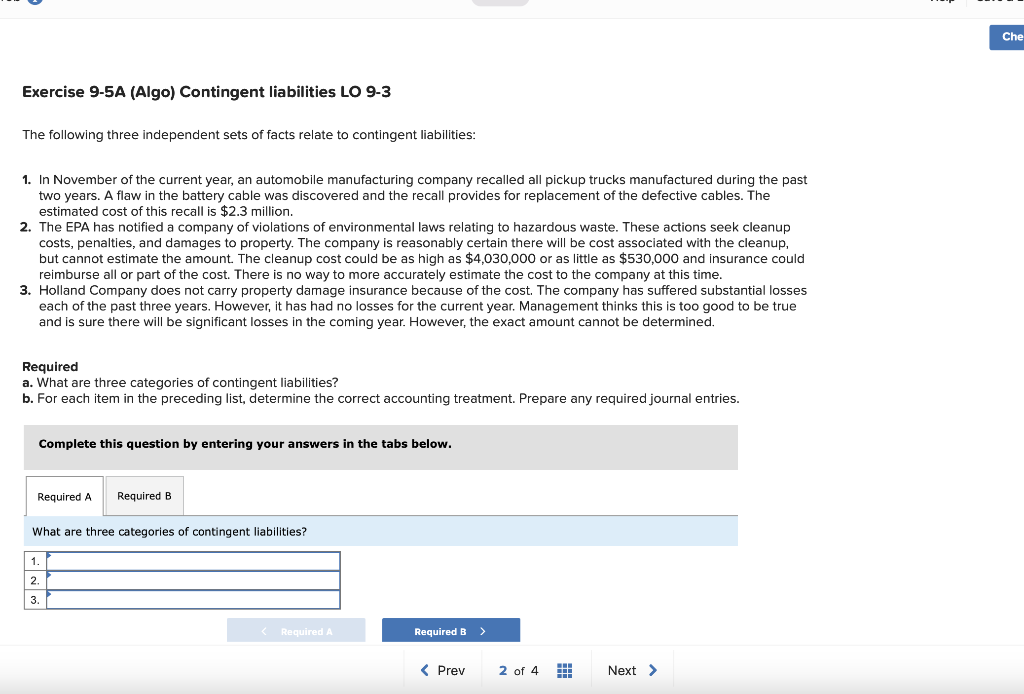Click the '2 of 4' page indicator

pos(516,670)
